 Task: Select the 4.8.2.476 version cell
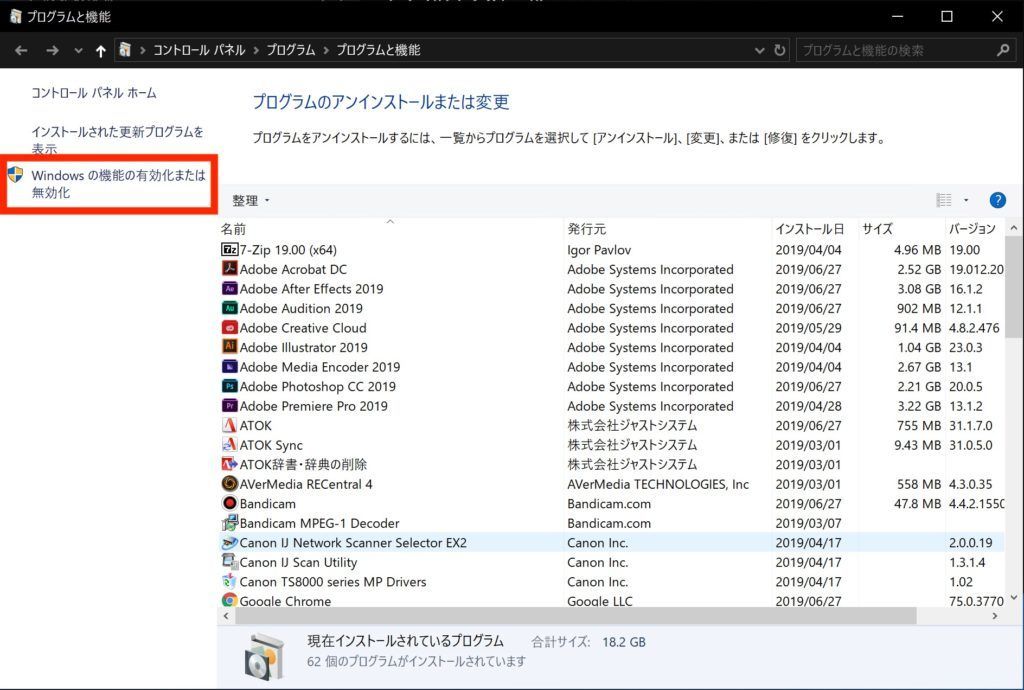[974, 328]
